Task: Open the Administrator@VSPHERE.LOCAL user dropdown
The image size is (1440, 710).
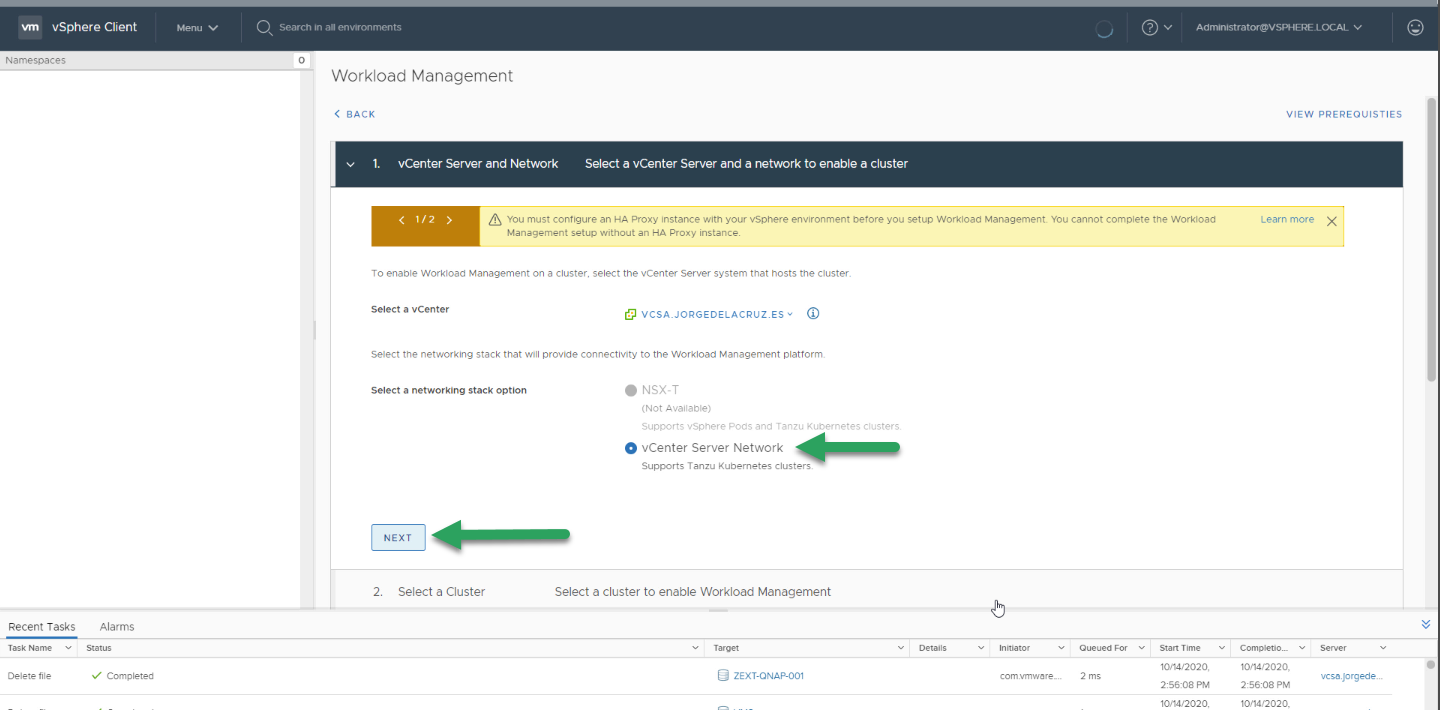Action: [1278, 27]
